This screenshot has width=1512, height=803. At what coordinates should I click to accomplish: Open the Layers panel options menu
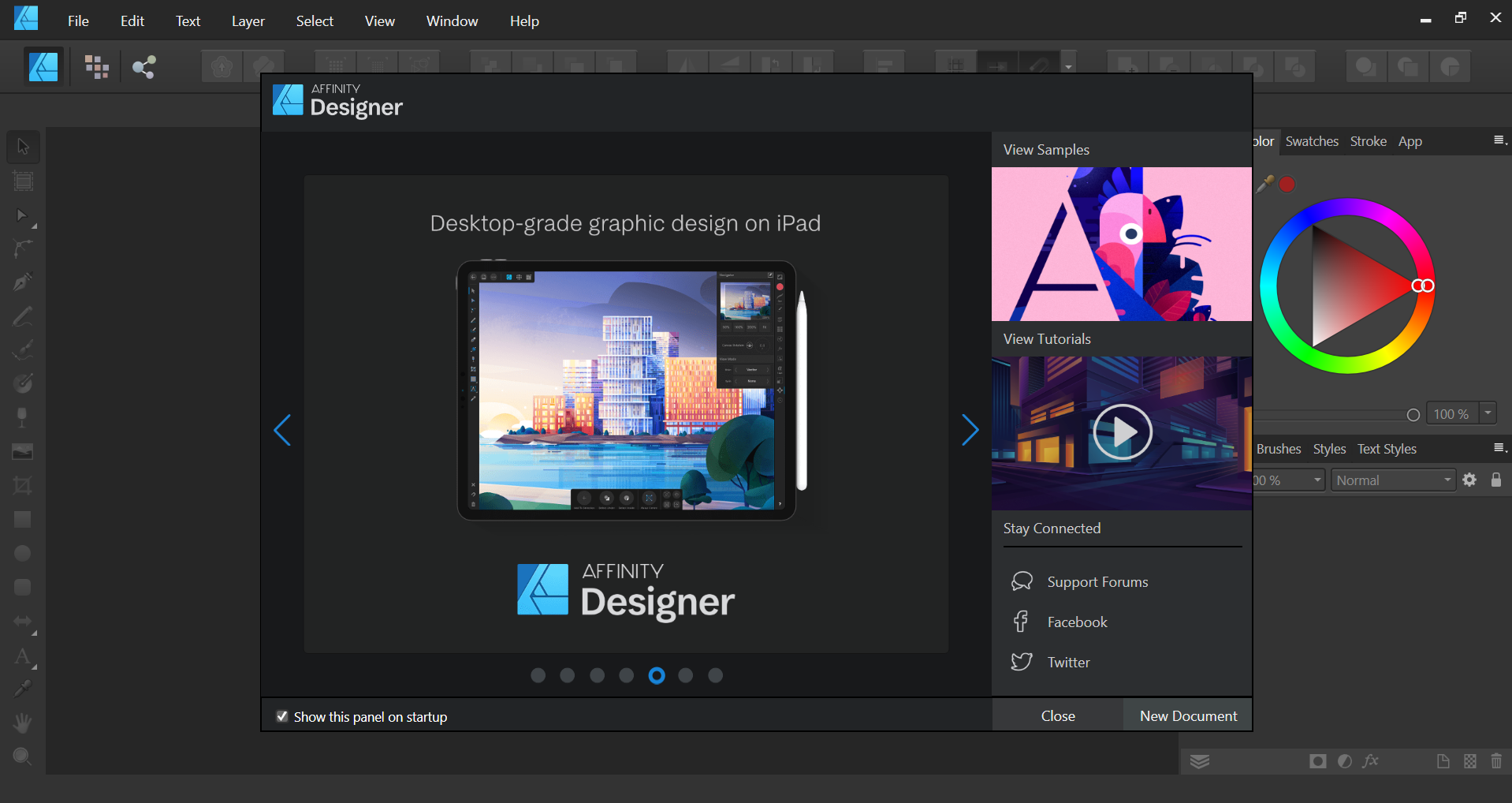click(x=1500, y=448)
